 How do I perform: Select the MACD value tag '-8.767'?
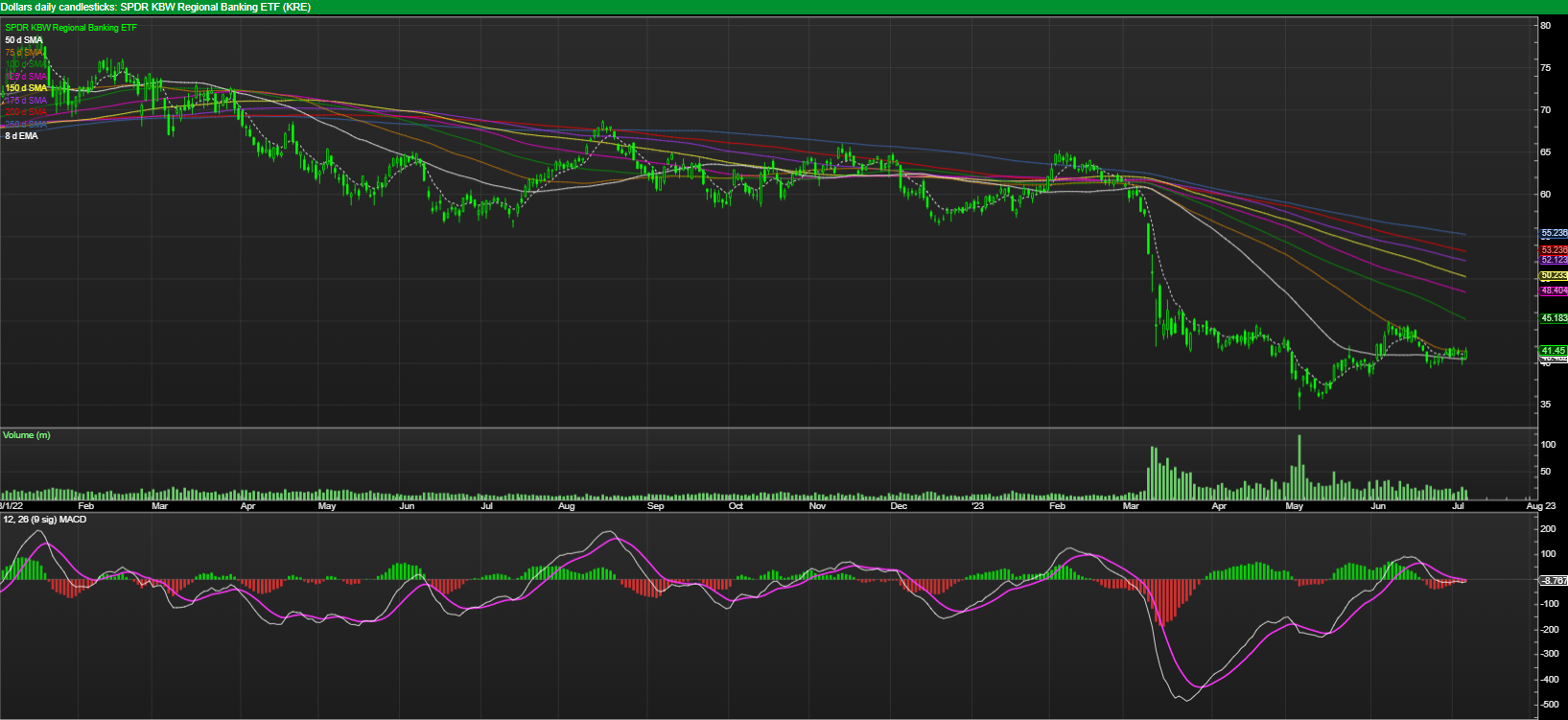pyautogui.click(x=1554, y=580)
